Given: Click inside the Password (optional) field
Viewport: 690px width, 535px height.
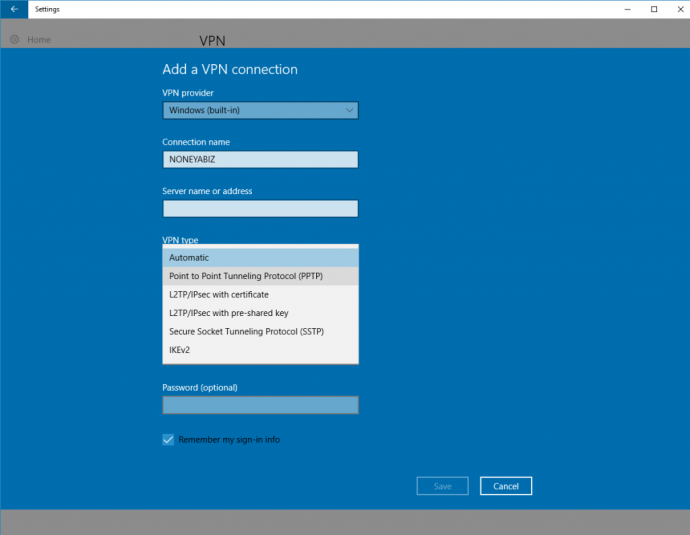Looking at the screenshot, I should pos(260,405).
